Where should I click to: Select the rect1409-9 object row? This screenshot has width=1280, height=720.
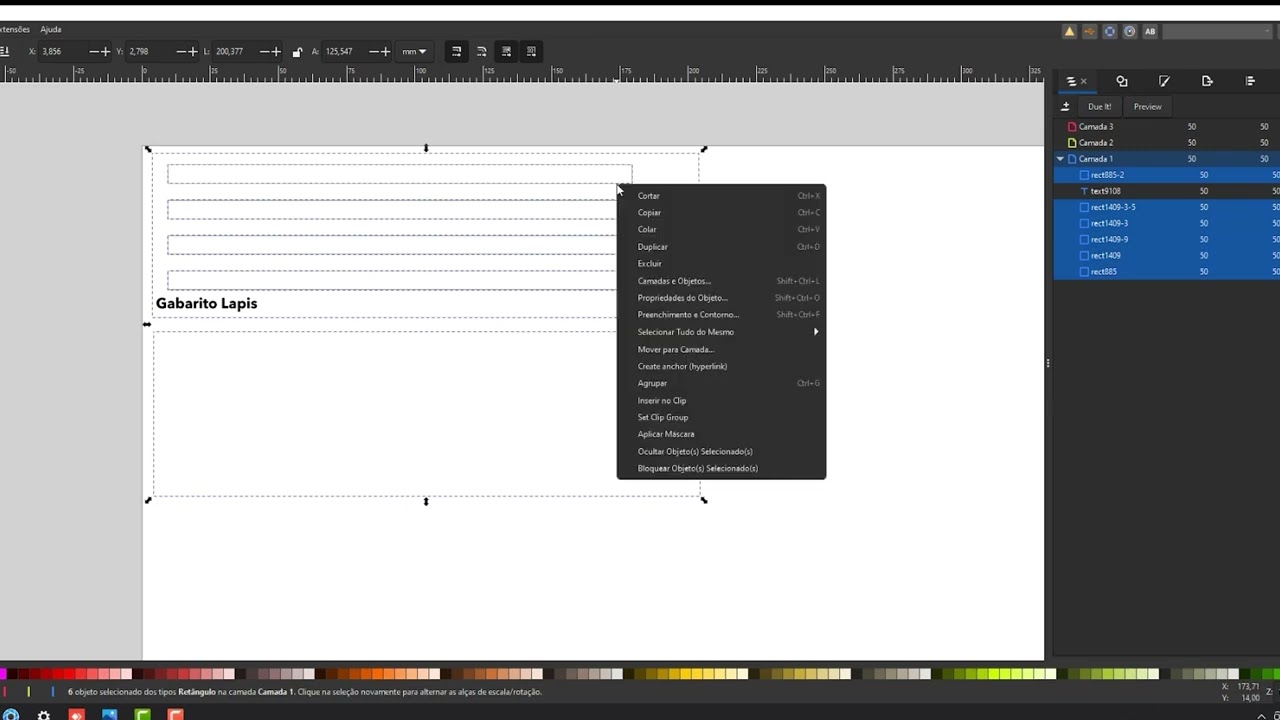point(1167,239)
